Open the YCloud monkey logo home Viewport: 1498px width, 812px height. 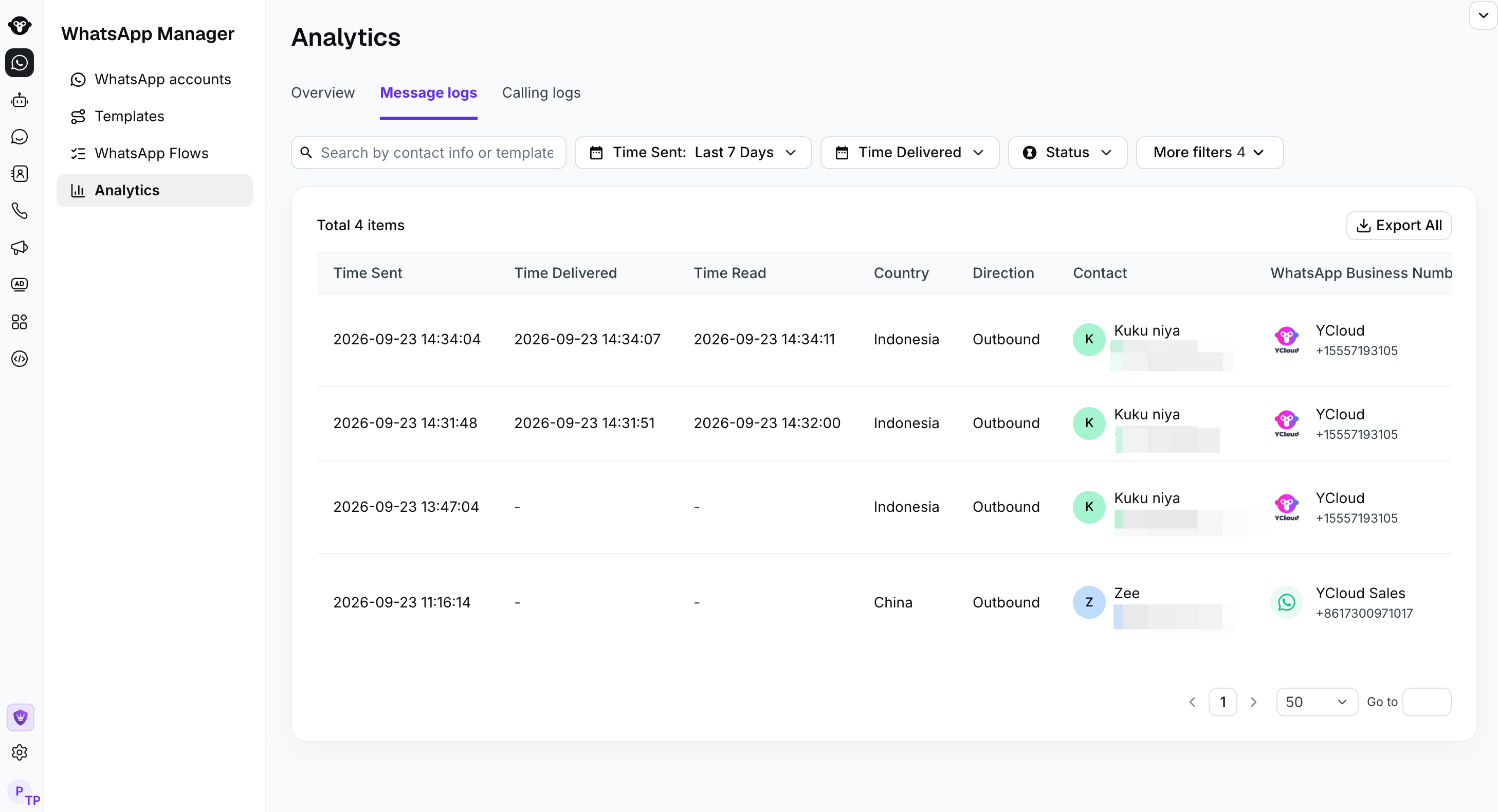coord(20,25)
